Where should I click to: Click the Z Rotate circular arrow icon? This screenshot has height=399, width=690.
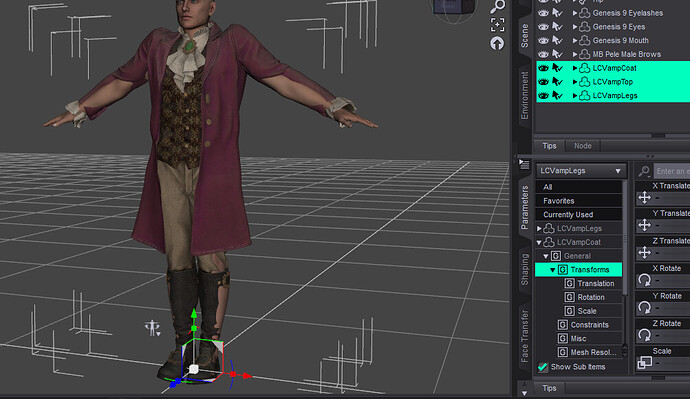[644, 335]
